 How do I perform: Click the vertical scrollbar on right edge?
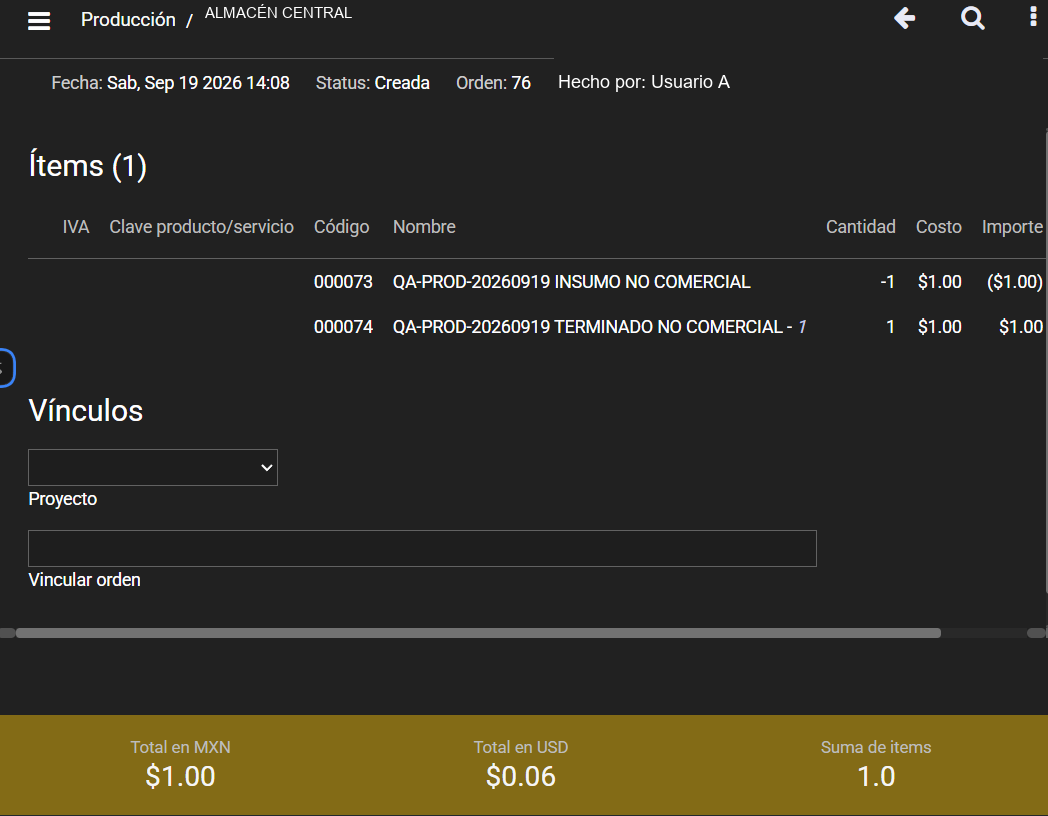coord(1045,361)
